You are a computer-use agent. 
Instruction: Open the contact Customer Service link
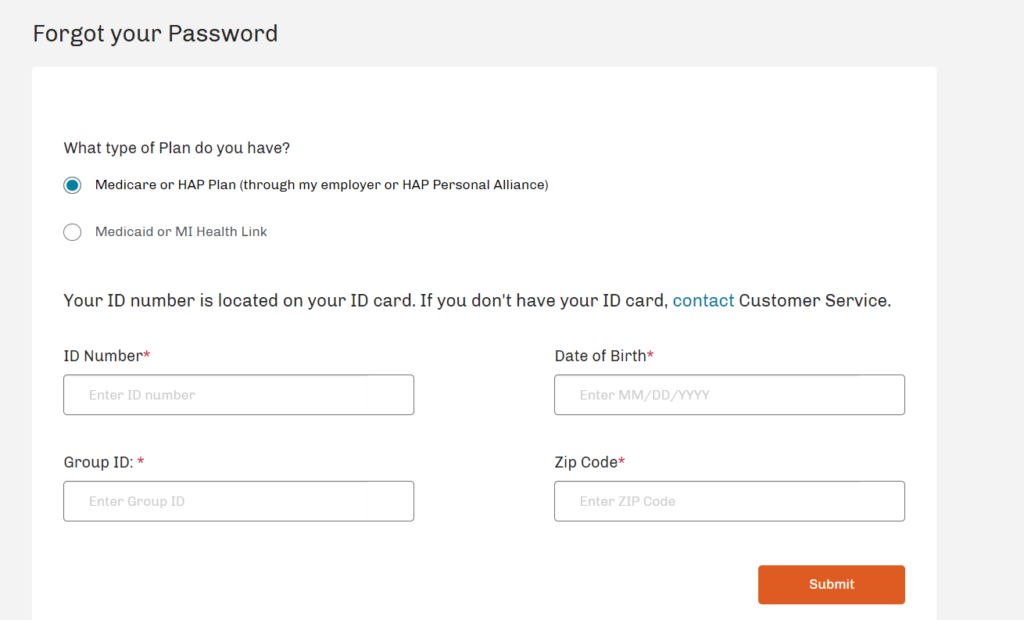pyautogui.click(x=703, y=300)
